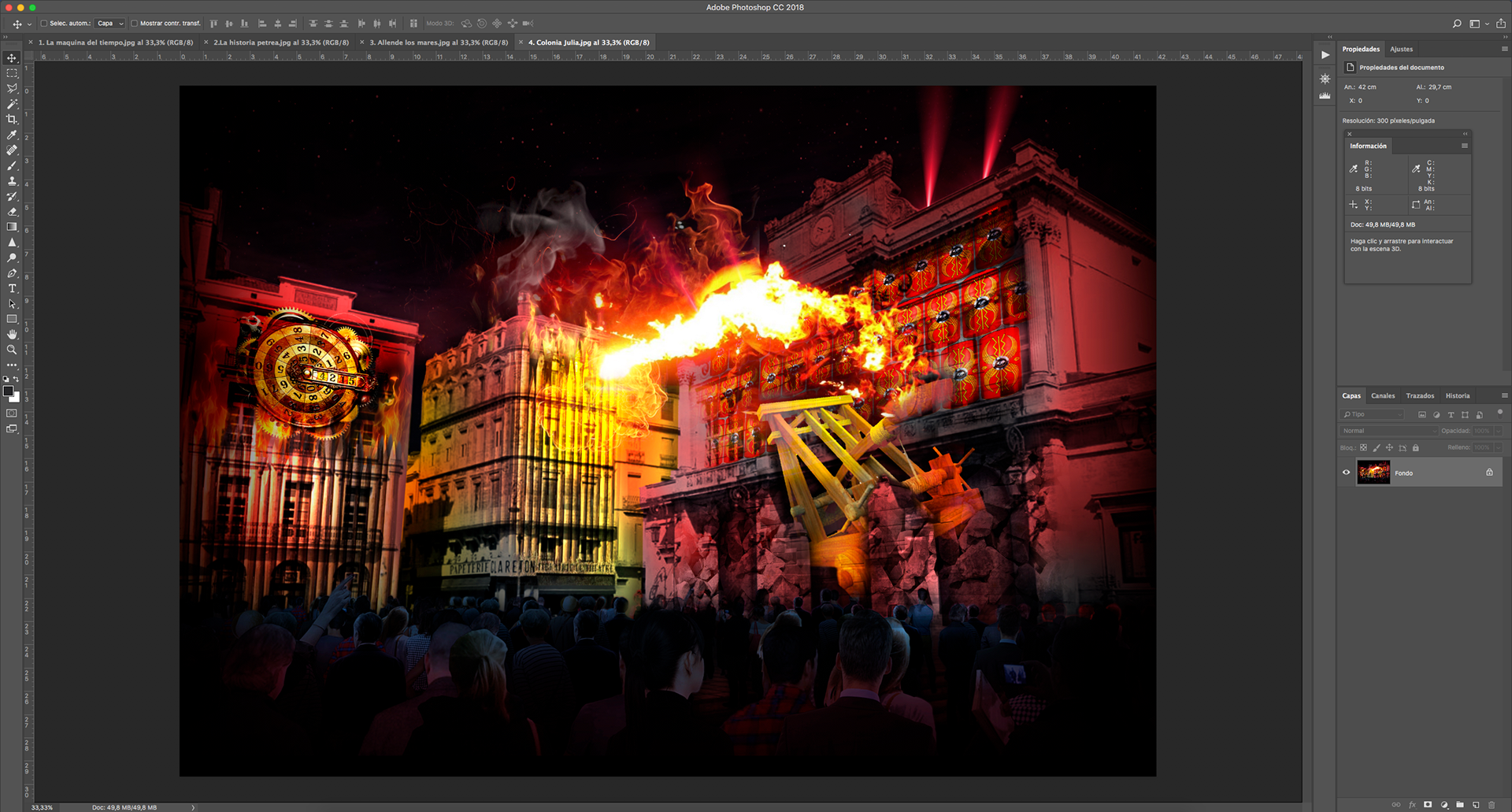Delete layer with the trash icon
The width and height of the screenshot is (1512, 812).
tap(1492, 805)
